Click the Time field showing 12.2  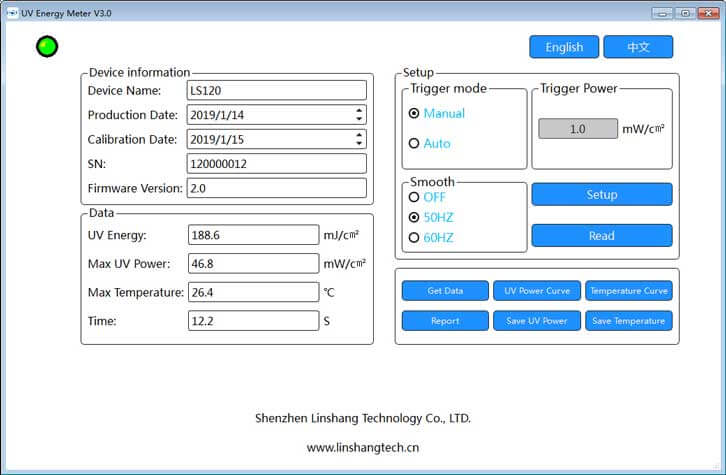tap(253, 321)
